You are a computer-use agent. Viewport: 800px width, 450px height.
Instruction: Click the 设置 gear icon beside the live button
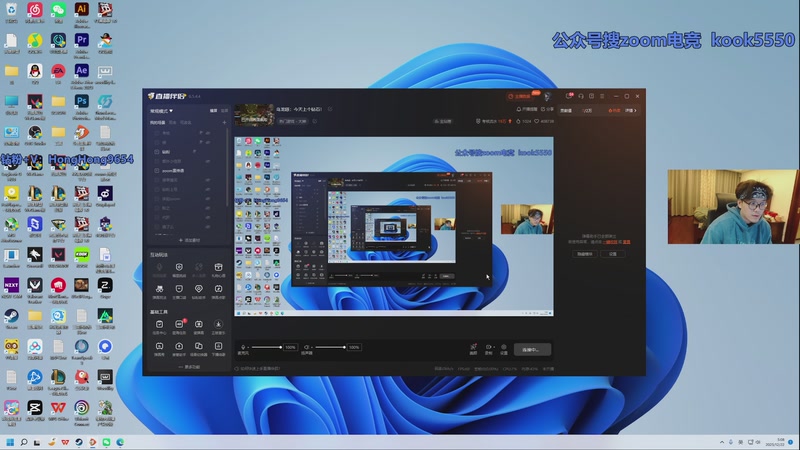[504, 348]
